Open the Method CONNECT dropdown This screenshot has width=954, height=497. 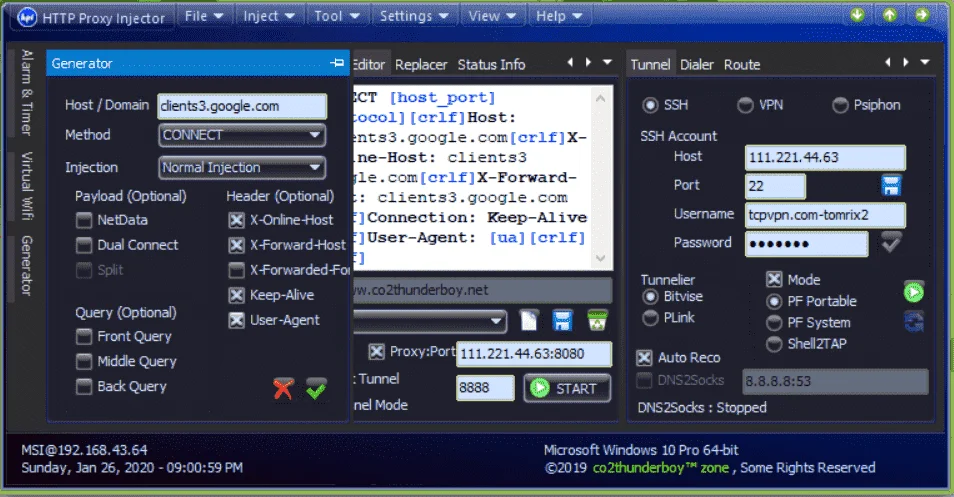[242, 135]
